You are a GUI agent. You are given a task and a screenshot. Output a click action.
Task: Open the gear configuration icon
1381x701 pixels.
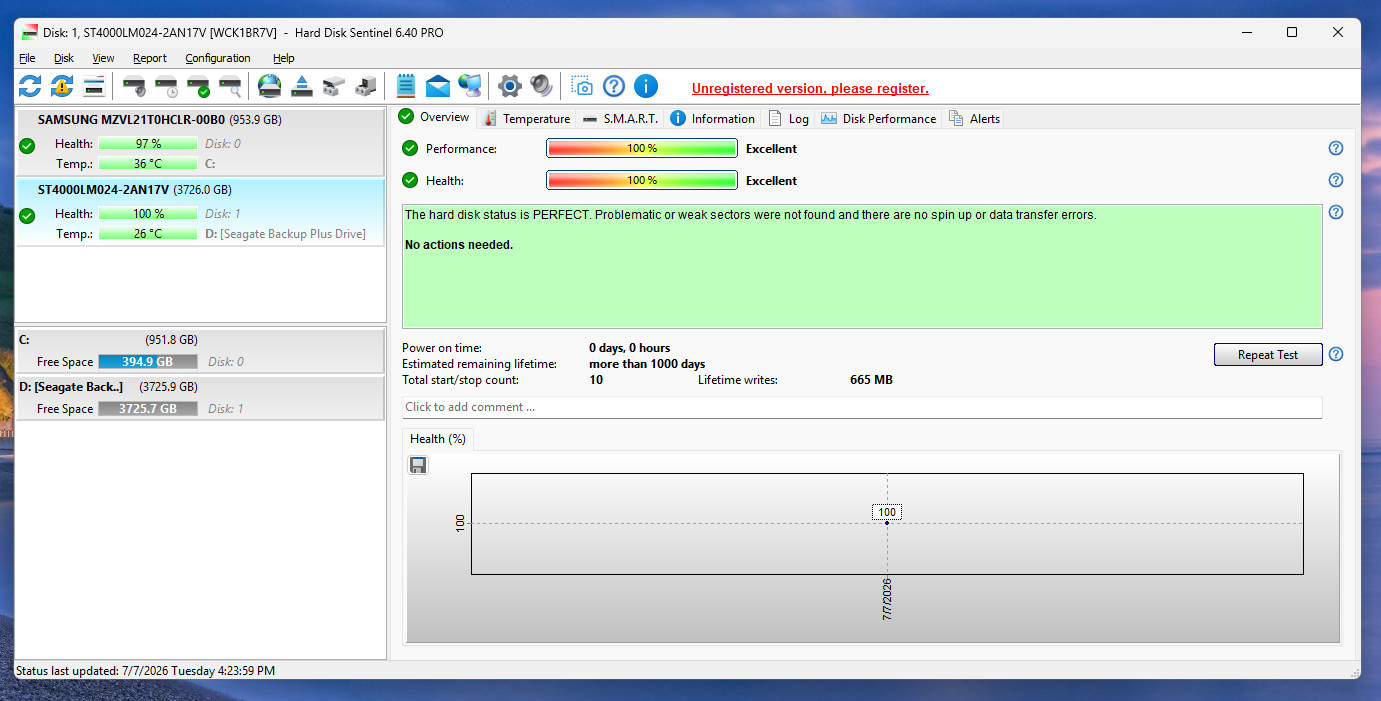click(x=510, y=86)
